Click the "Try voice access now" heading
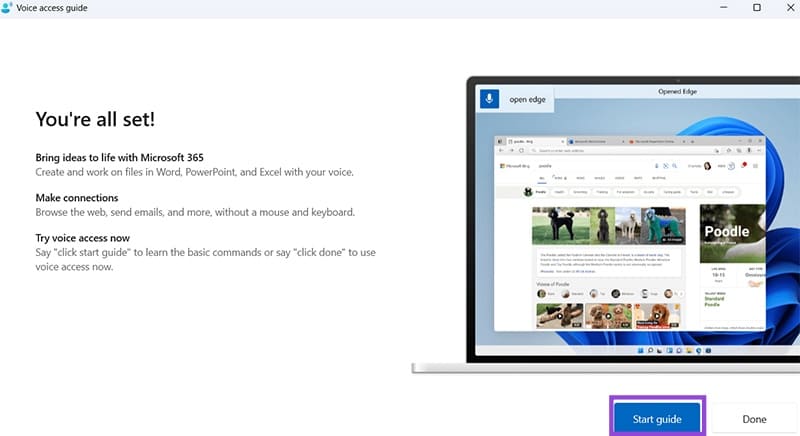800x436 pixels. pos(83,238)
